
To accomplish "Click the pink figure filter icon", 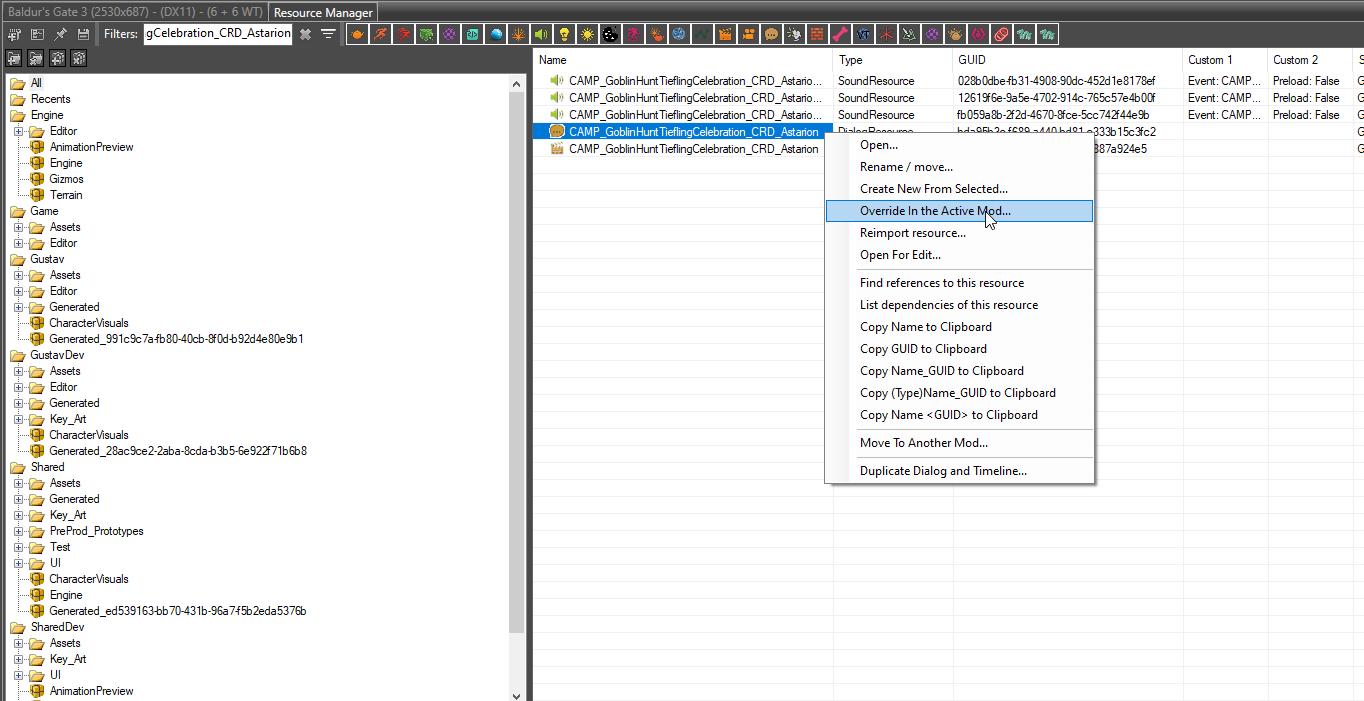I will [633, 34].
